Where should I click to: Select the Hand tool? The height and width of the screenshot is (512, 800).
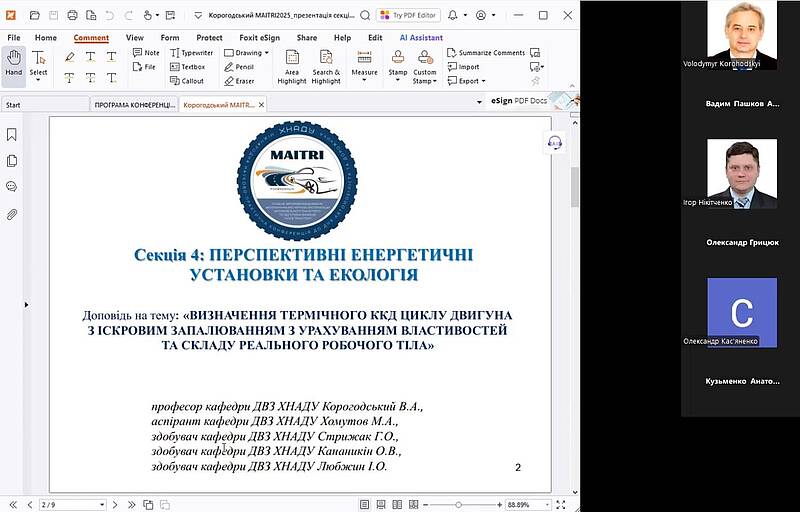point(13,62)
